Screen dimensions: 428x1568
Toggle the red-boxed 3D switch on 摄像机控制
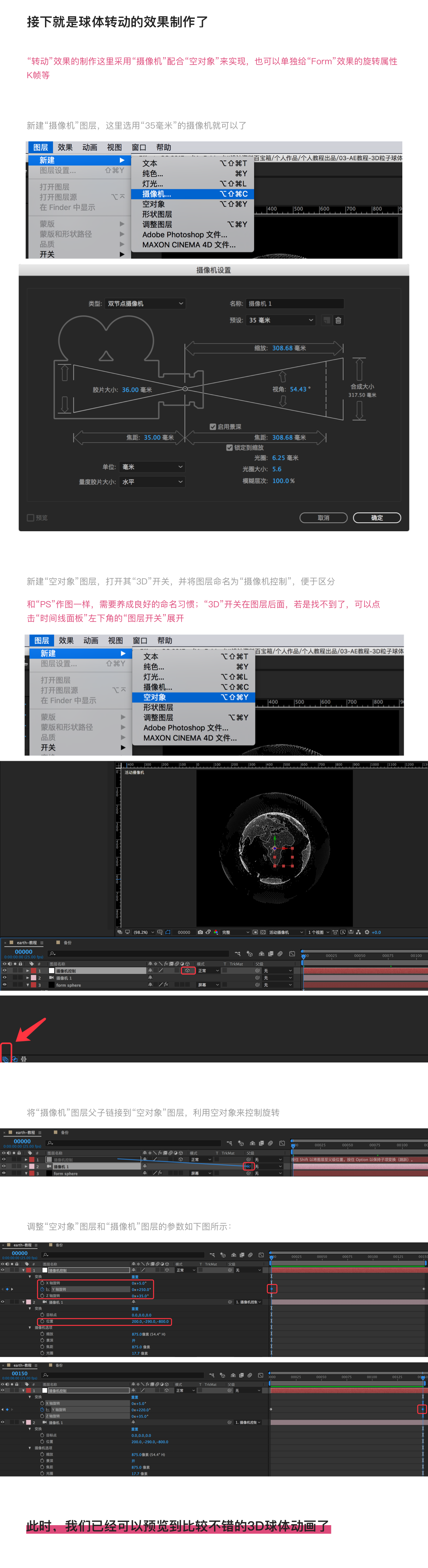pos(187,970)
